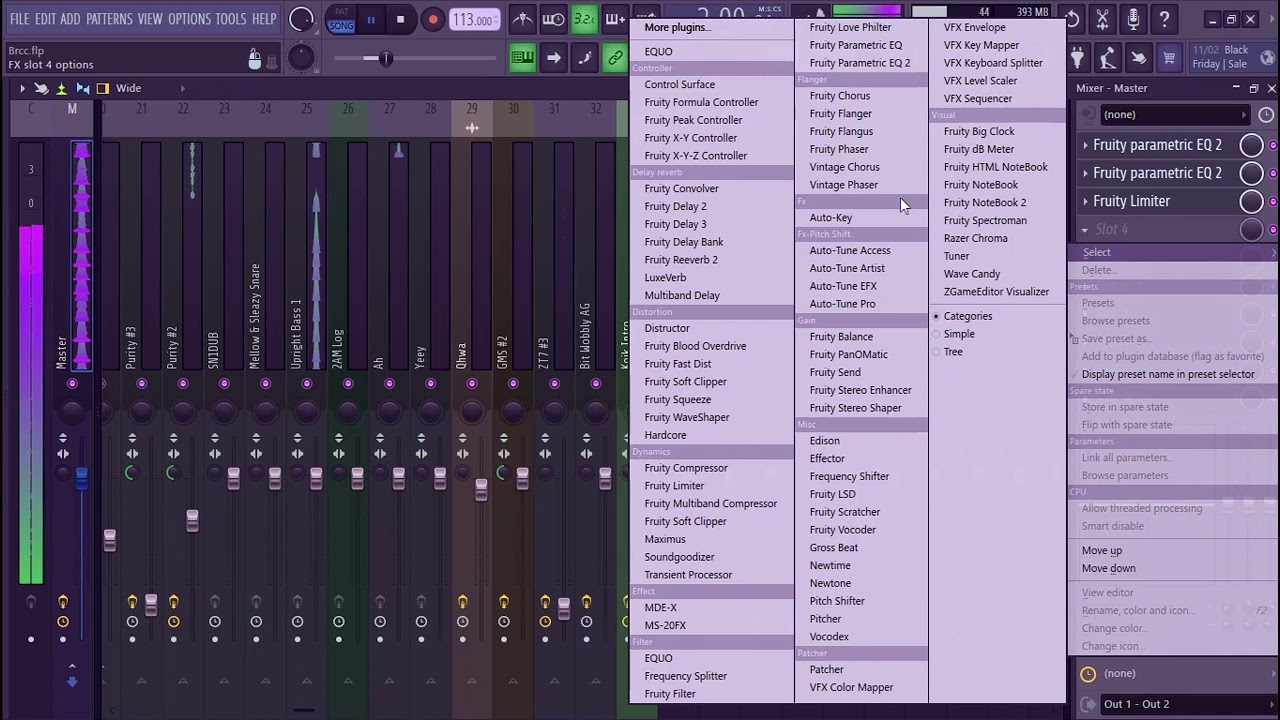1280x720 pixels.
Task: Click the blue routing icon in mixer toolbar
Action: point(82,88)
